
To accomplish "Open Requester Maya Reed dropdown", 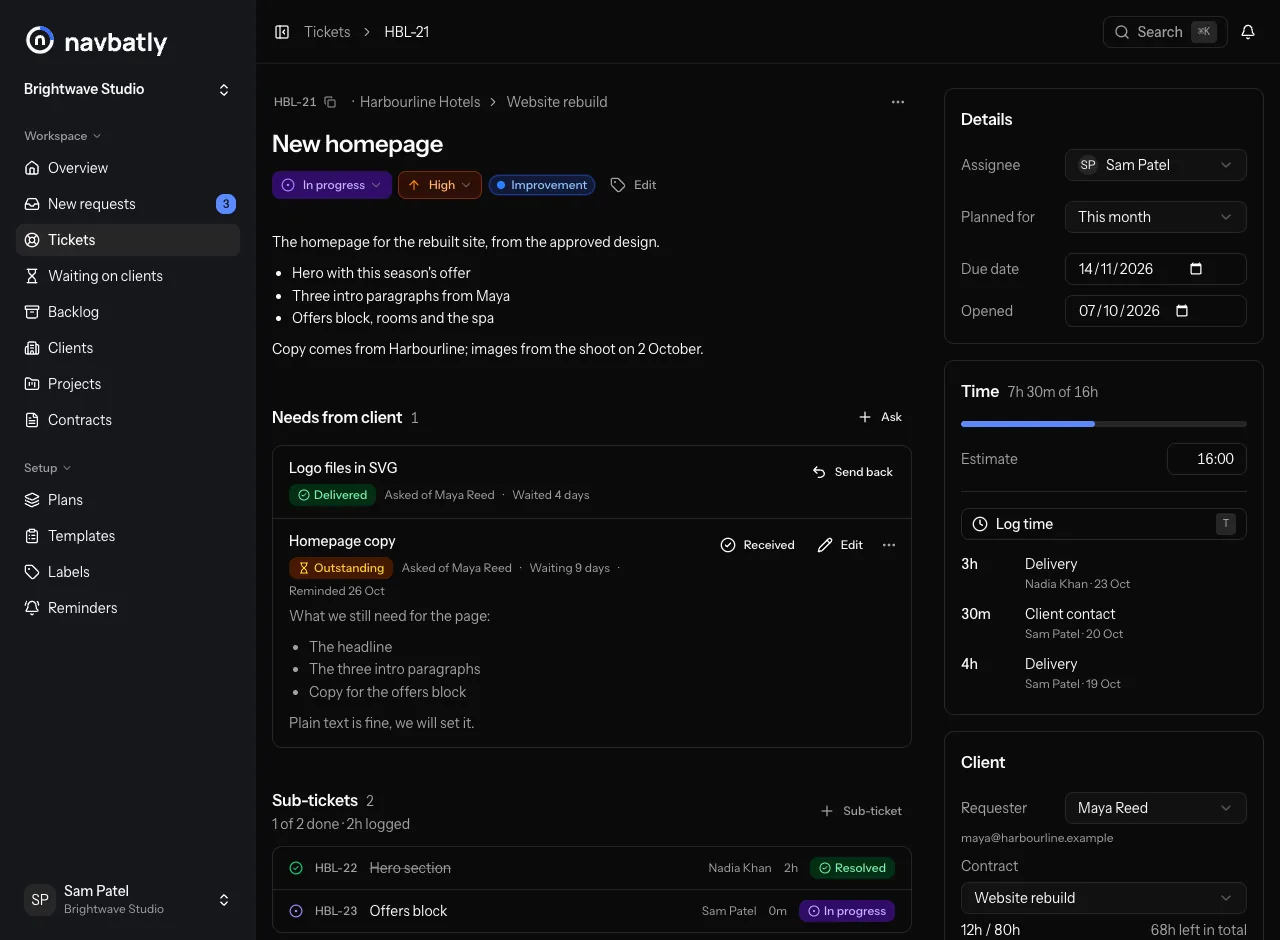I will pos(1156,808).
